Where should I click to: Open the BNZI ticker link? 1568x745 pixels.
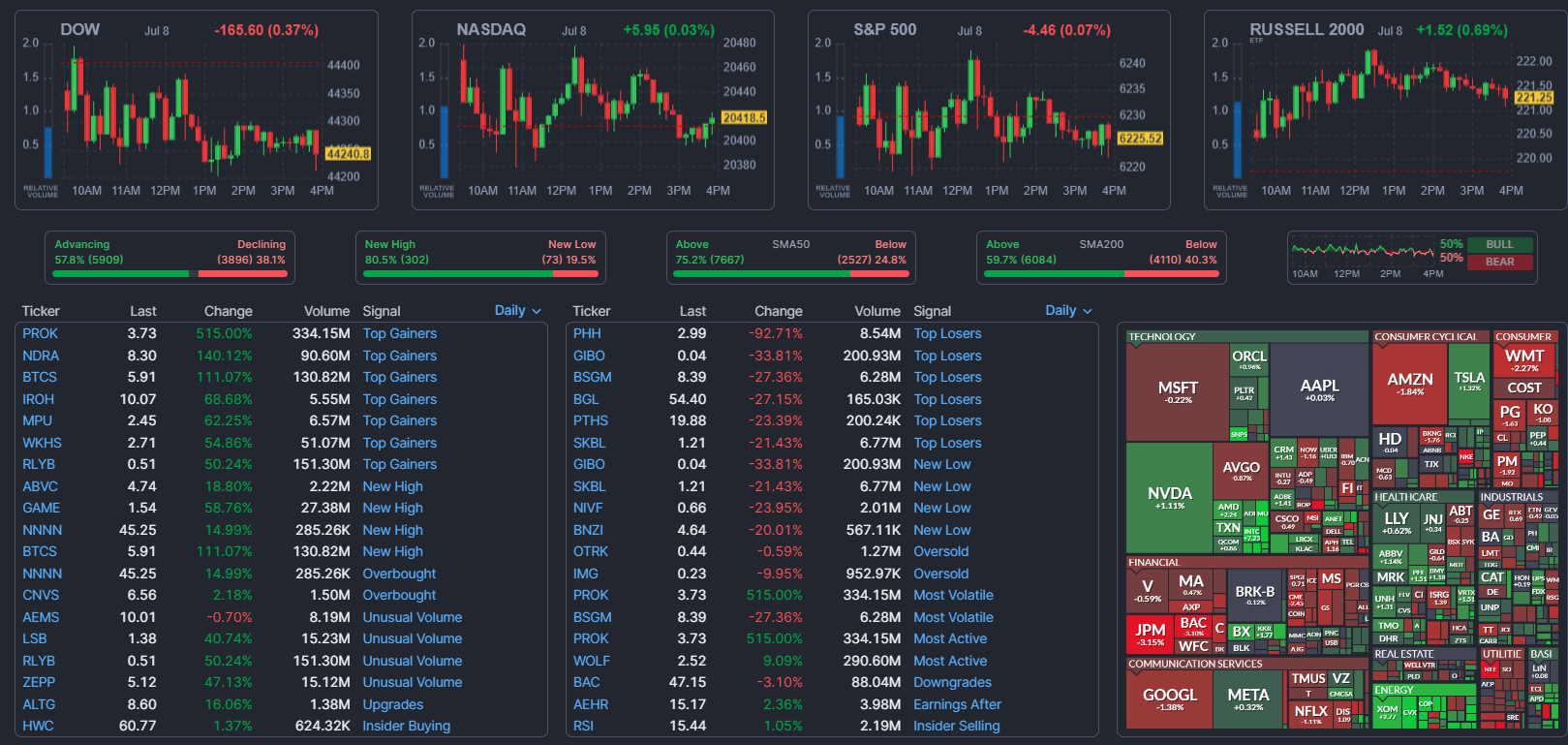pyautogui.click(x=588, y=530)
